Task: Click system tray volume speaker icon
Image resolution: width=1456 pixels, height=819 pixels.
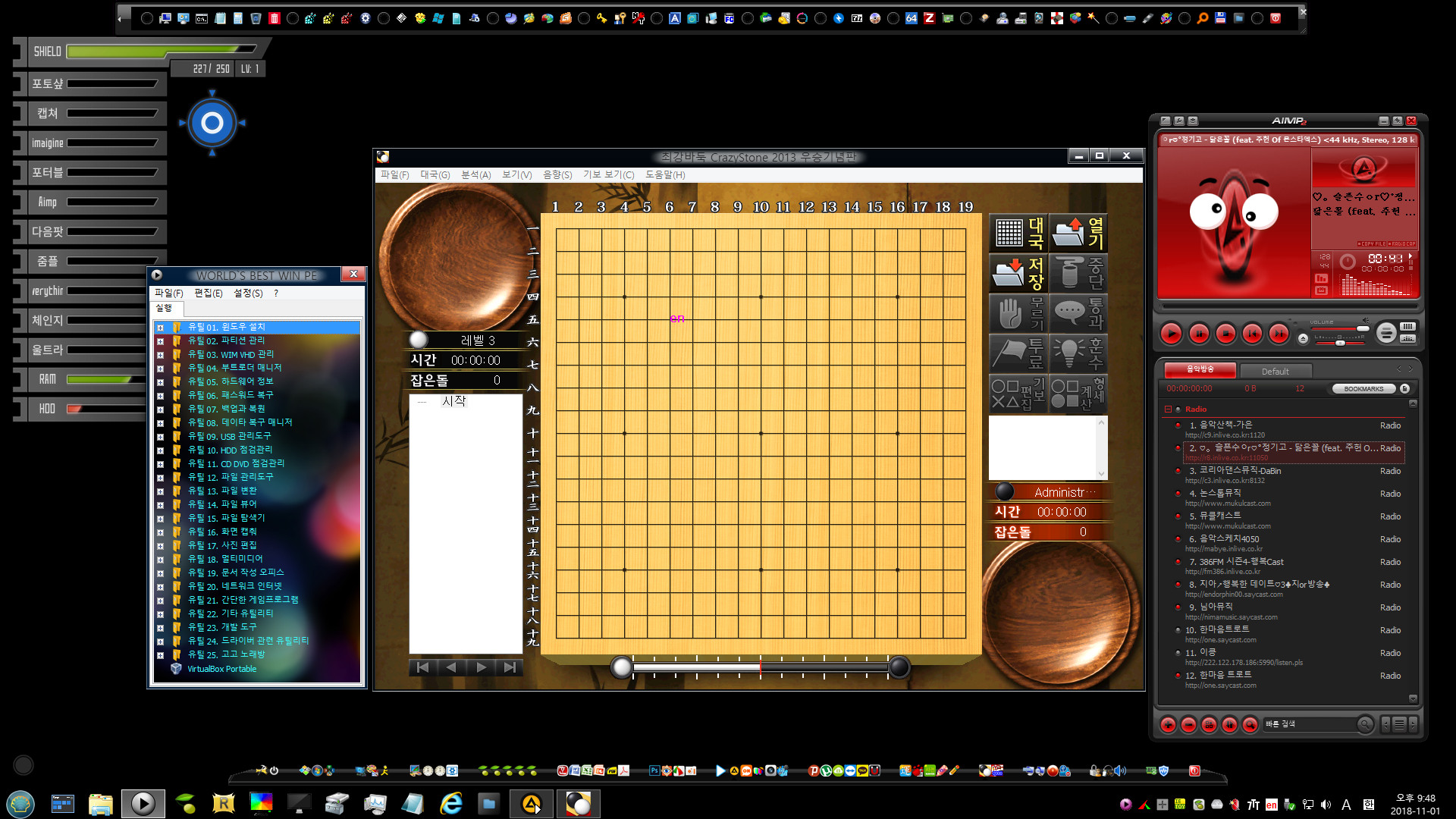Action: pos(1326,805)
